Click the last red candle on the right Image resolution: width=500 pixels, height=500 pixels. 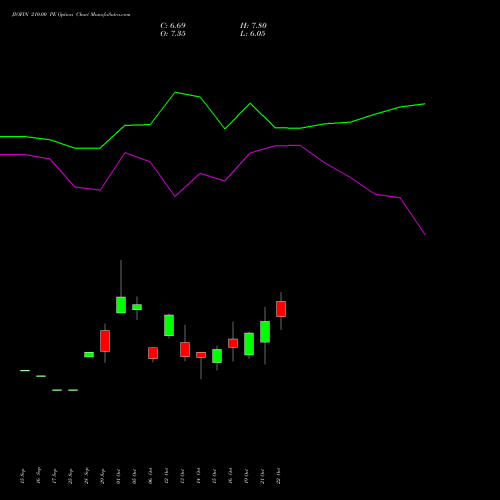pos(281,309)
